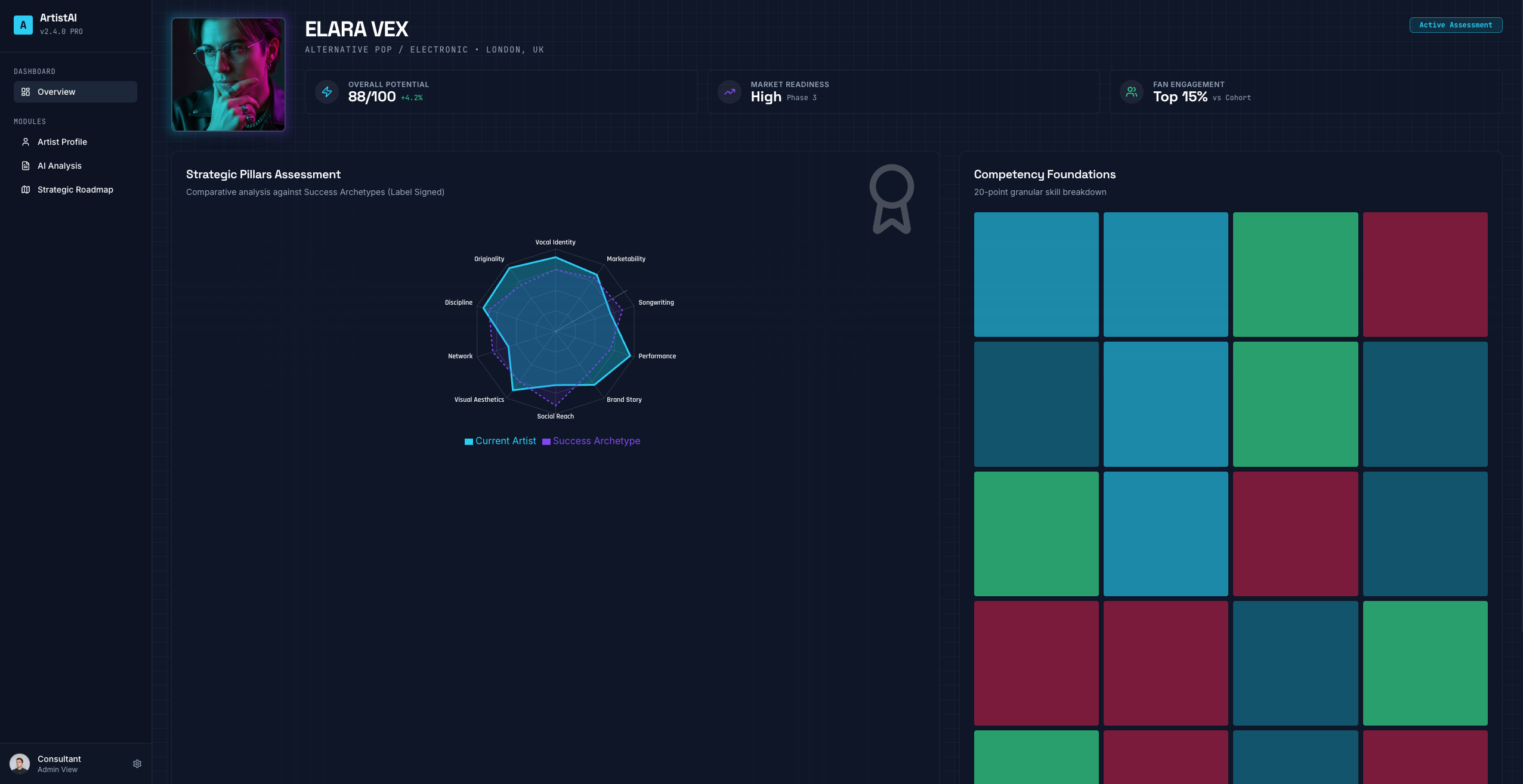This screenshot has height=784, width=1523.
Task: Click the Marketability radar label
Action: coord(626,259)
